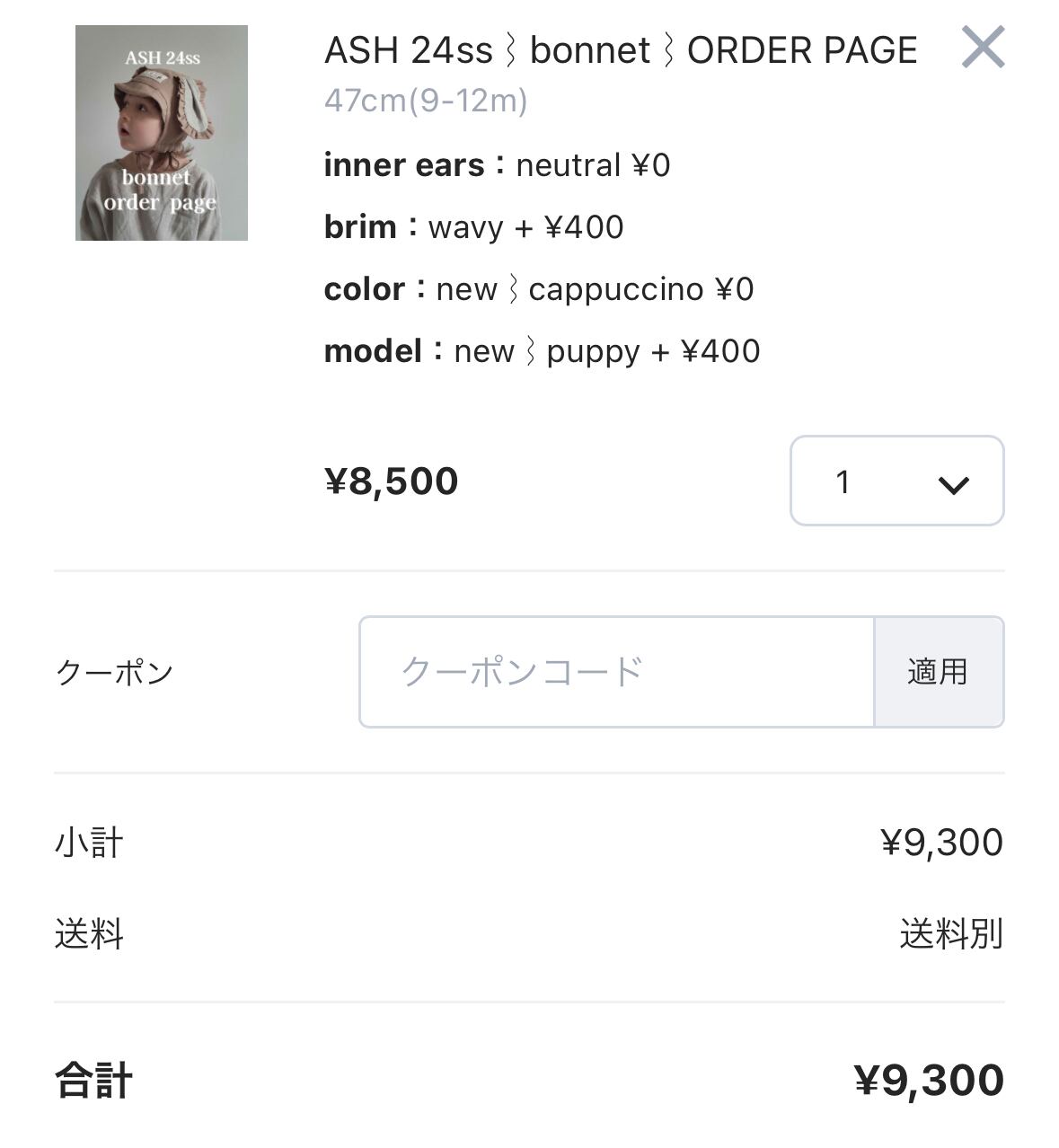Click the 送料別 shipping note
This screenshot has height=1148, width=1059.
tap(951, 934)
